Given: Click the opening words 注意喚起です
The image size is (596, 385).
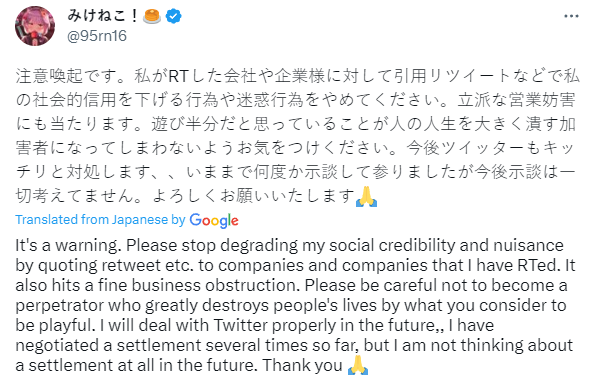Looking at the screenshot, I should pyautogui.click(x=66, y=76).
